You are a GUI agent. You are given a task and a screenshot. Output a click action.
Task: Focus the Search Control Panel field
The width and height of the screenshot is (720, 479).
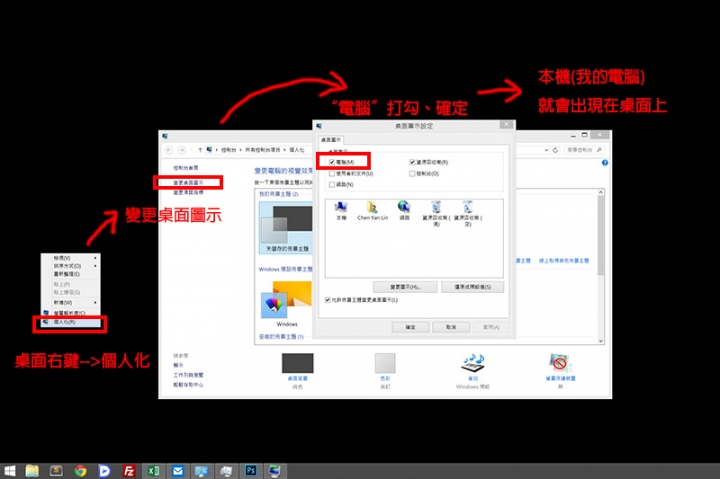584,150
